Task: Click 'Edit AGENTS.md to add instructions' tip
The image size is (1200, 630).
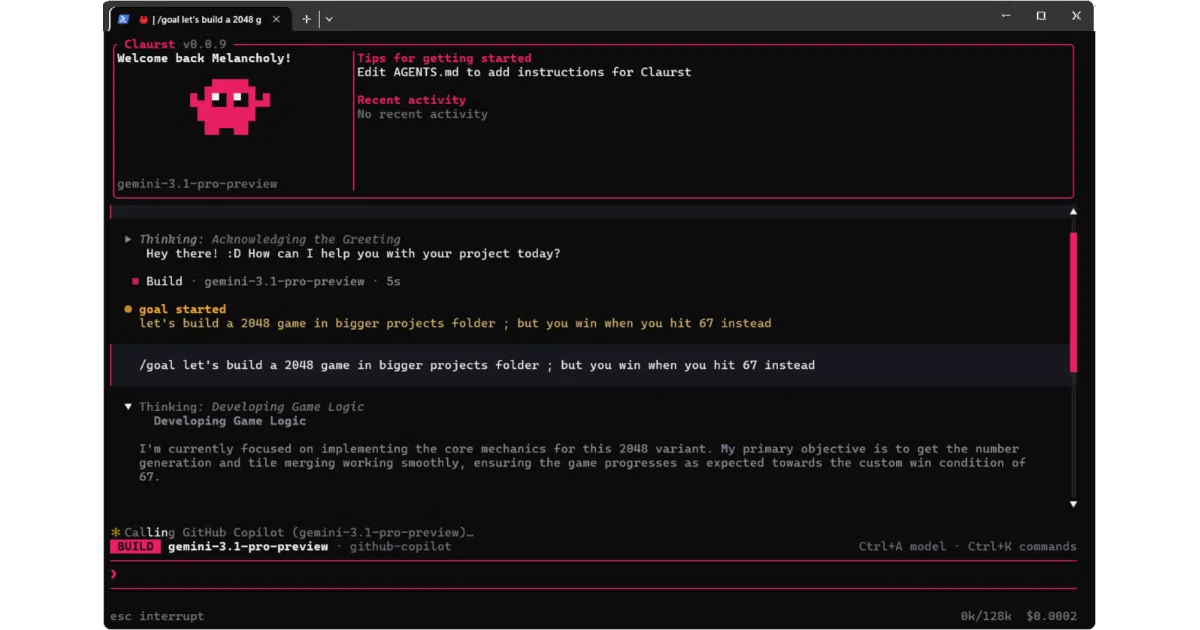Action: point(524,72)
